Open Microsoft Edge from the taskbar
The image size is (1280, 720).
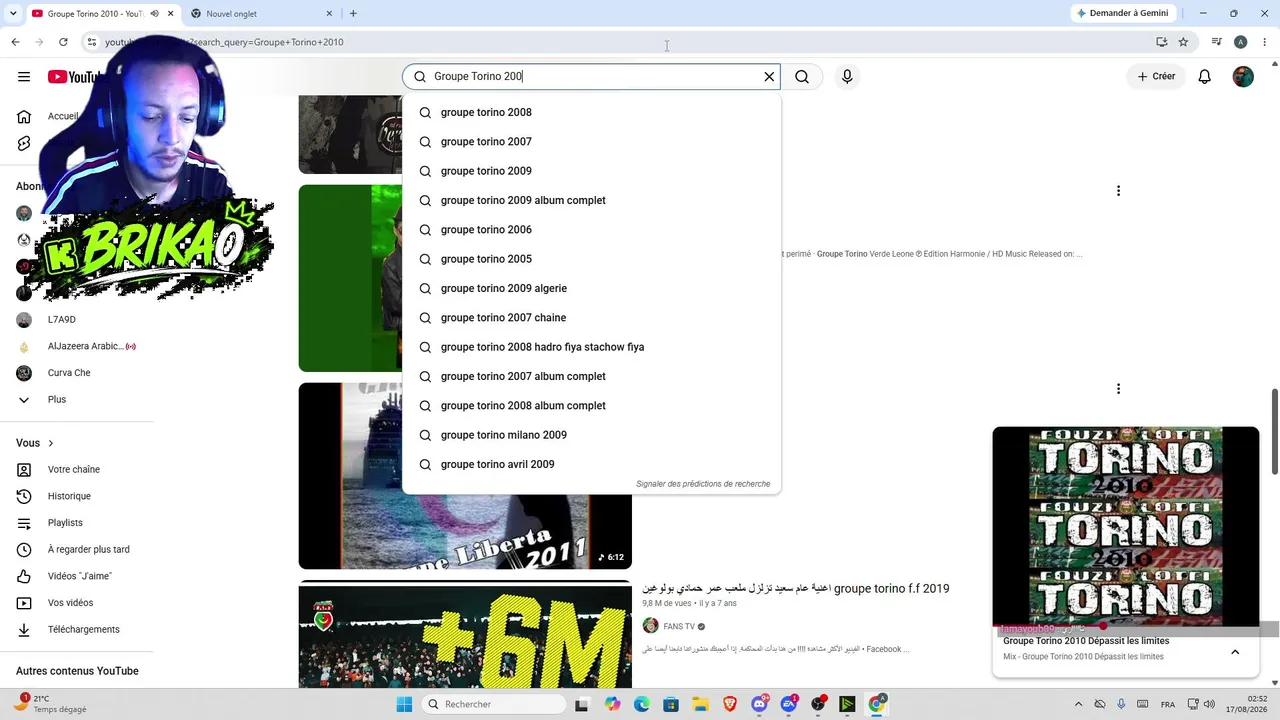pyautogui.click(x=642, y=704)
